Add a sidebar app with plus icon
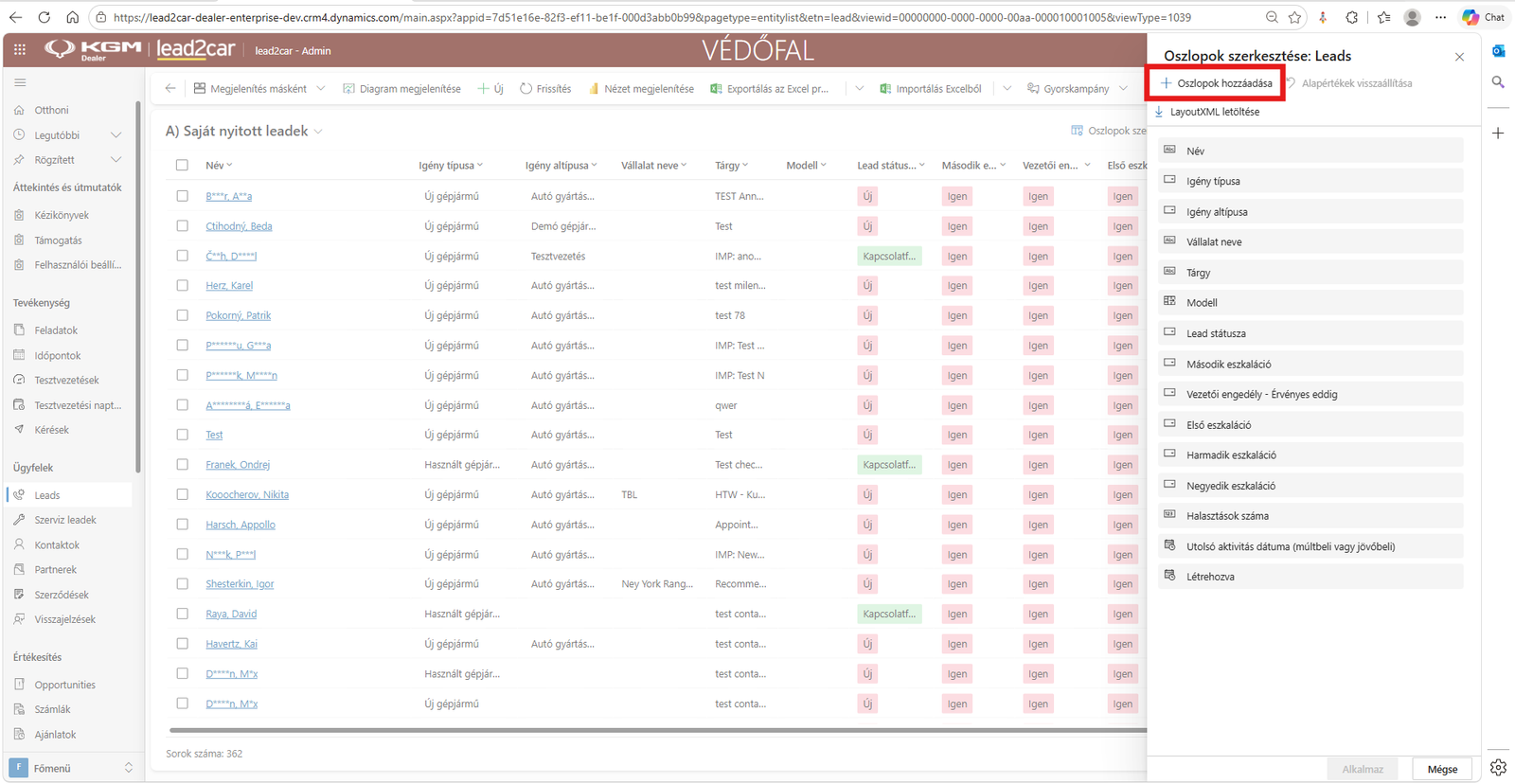The image size is (1515, 784). (x=1498, y=134)
